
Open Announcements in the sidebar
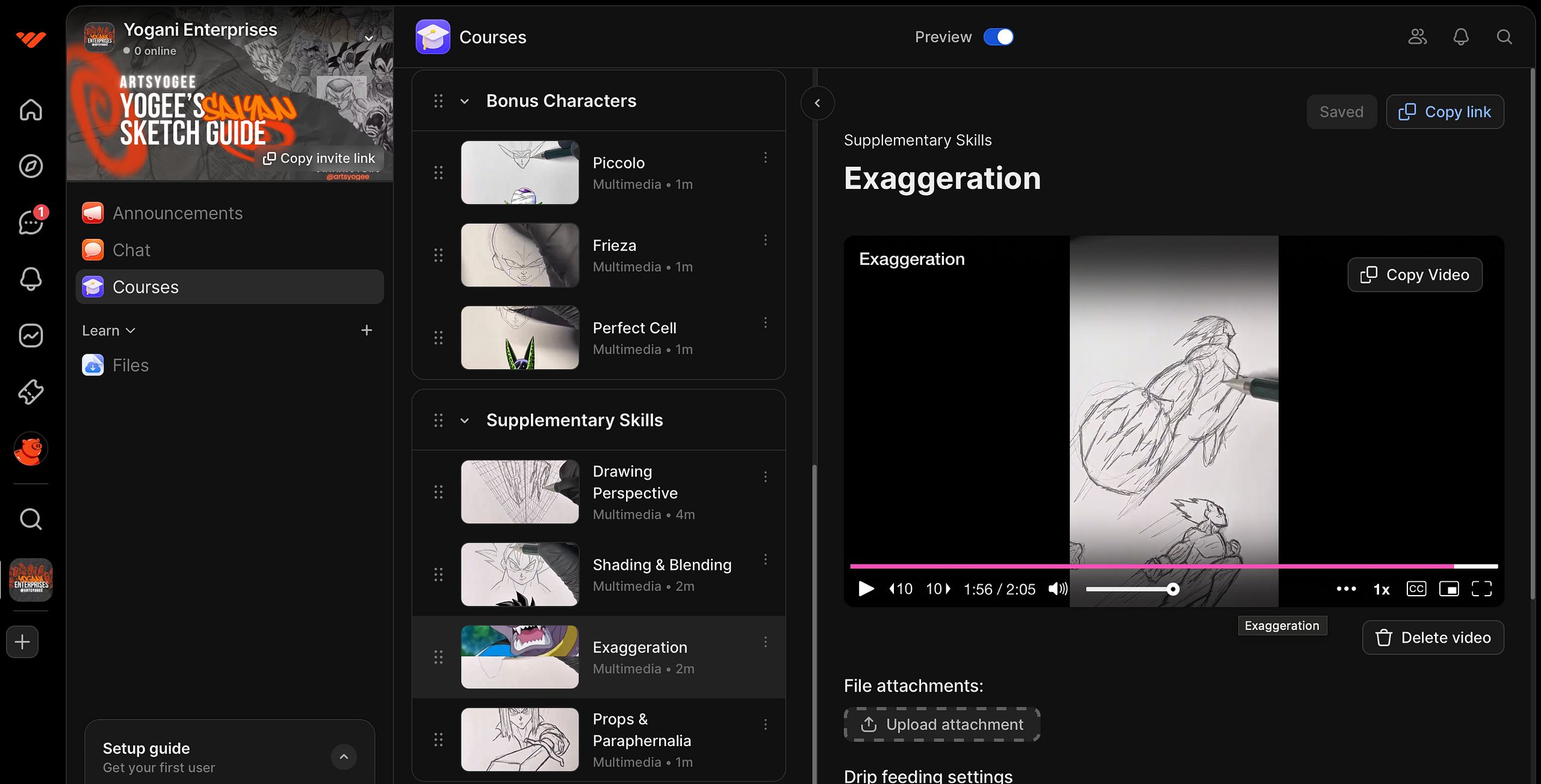coord(230,213)
